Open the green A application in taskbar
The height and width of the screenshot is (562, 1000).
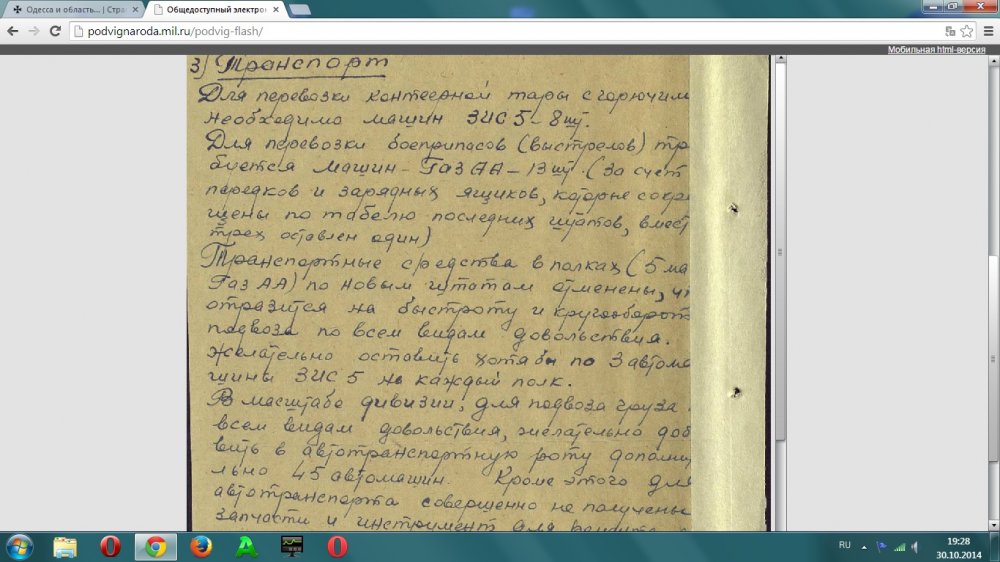[x=247, y=547]
